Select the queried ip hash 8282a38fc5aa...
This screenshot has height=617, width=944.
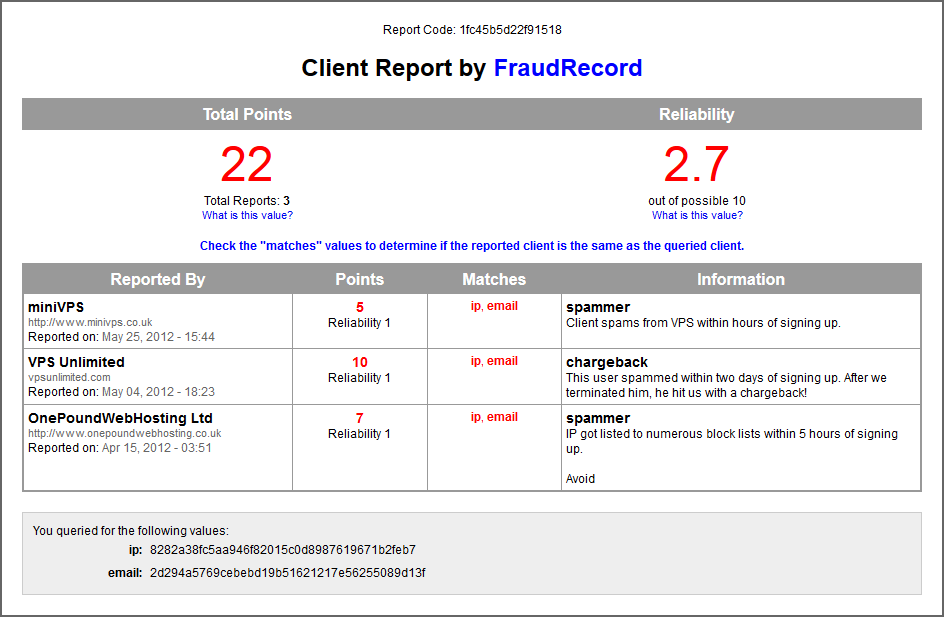pos(283,550)
